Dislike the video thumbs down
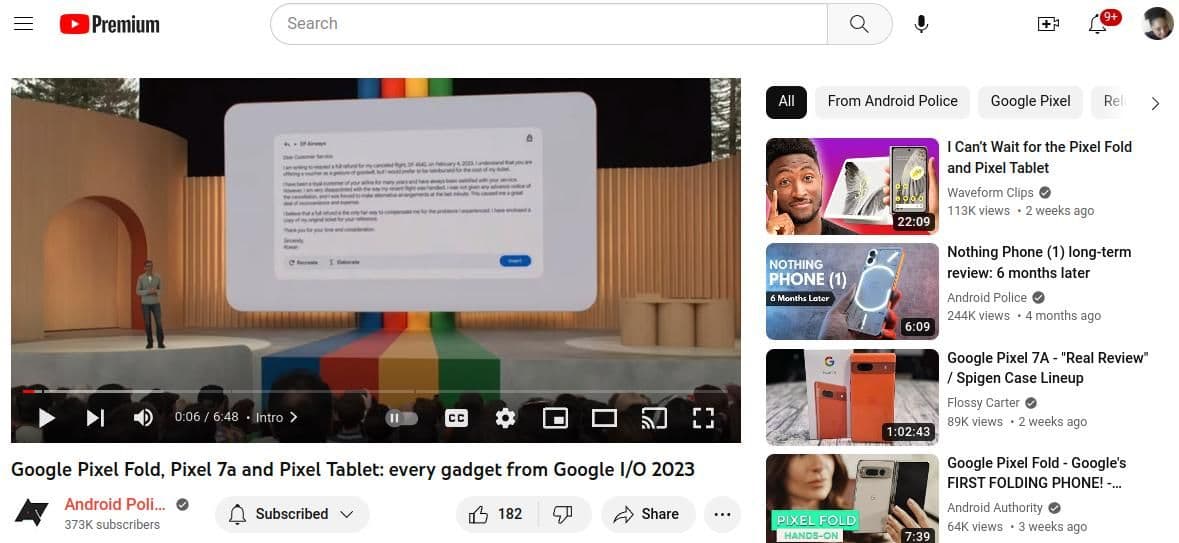 tap(562, 514)
